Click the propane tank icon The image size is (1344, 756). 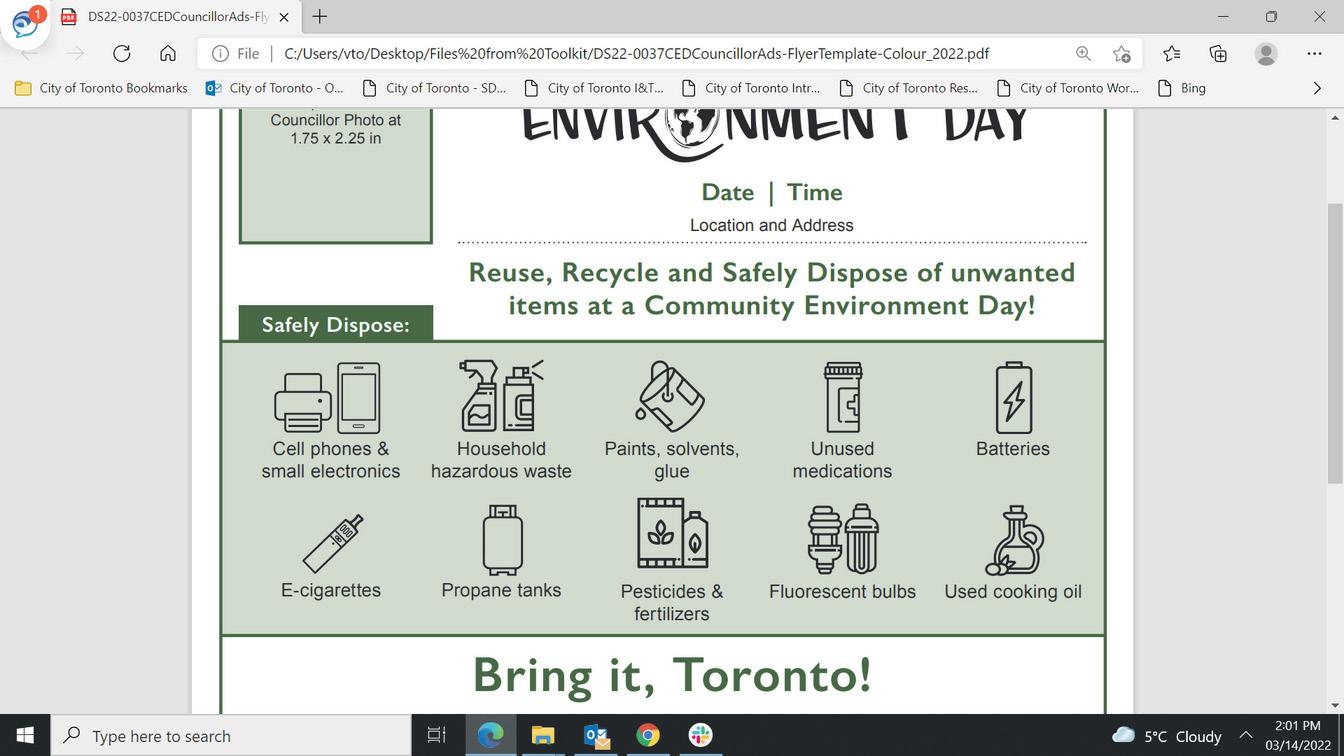coord(502,540)
